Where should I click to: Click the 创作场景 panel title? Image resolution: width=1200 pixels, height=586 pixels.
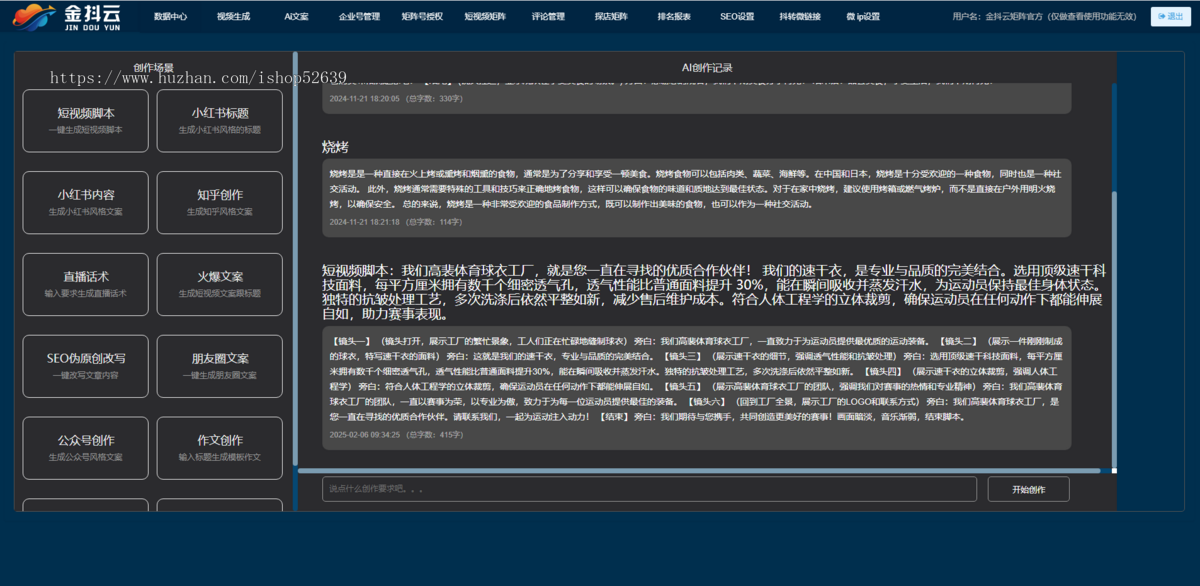[153, 68]
